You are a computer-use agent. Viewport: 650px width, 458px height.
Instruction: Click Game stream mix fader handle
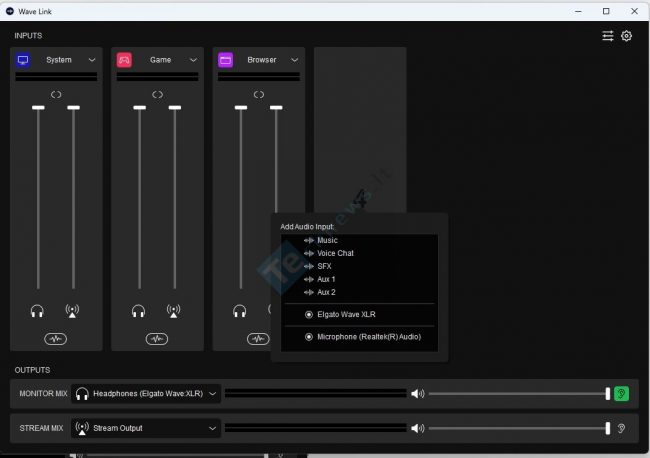[x=175, y=108]
